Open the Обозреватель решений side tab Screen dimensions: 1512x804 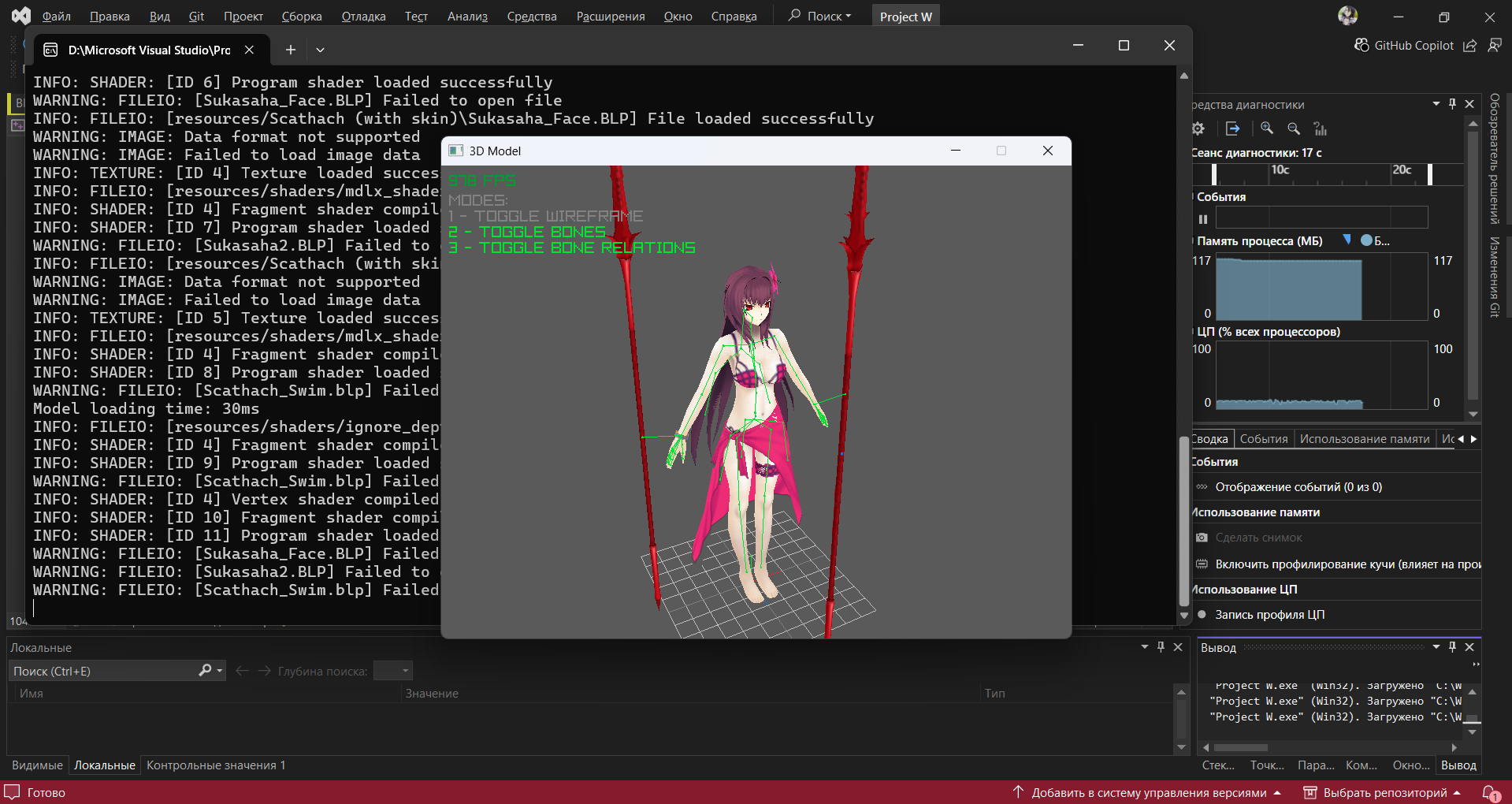(x=1495, y=158)
